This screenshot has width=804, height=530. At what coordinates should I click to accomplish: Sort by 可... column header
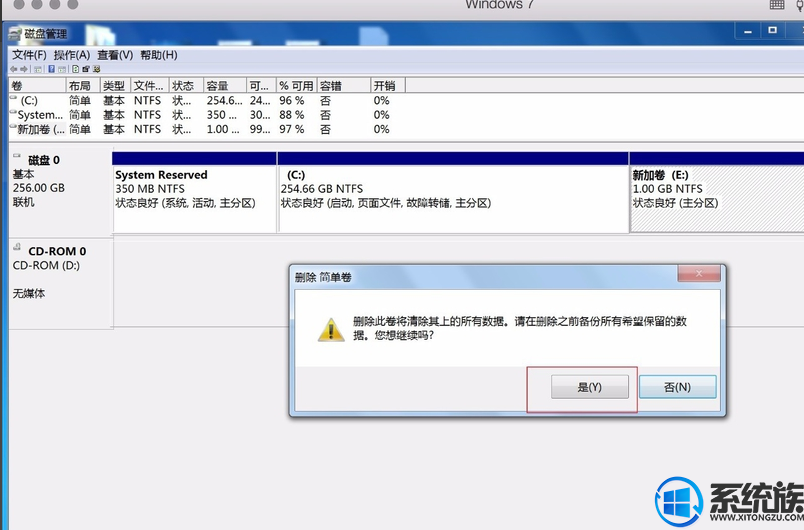click(262, 86)
